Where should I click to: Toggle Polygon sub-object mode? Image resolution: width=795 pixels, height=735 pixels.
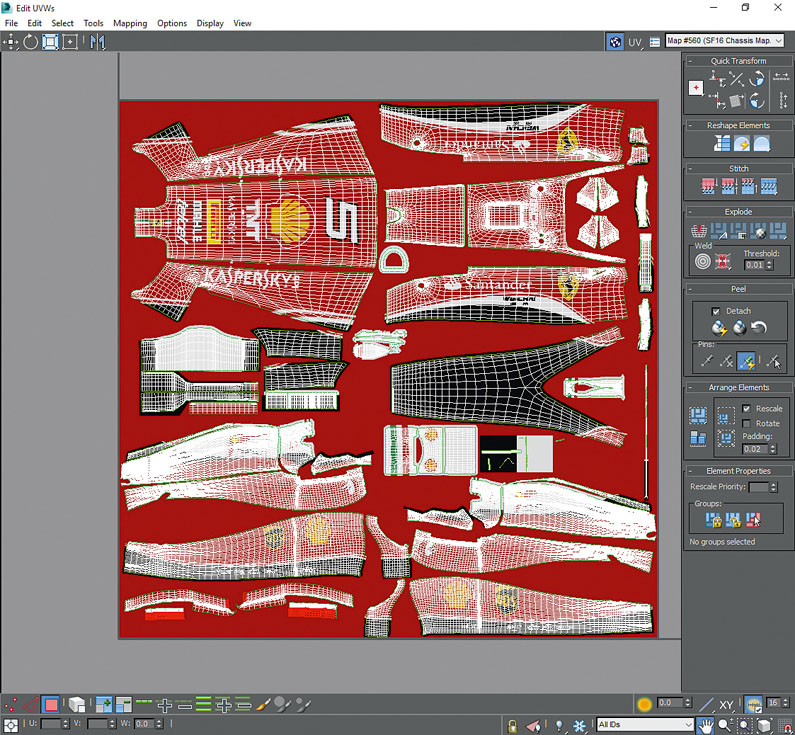51,705
